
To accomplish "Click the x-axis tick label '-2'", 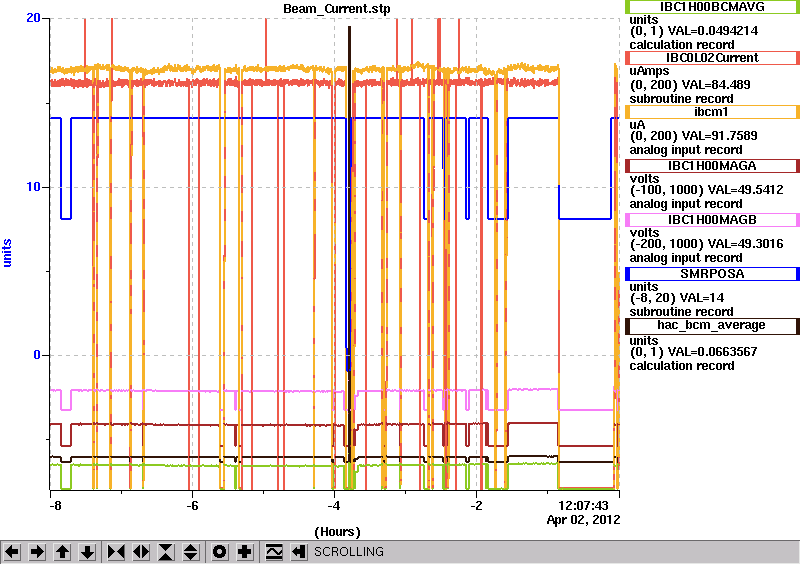I will click(x=476, y=506).
